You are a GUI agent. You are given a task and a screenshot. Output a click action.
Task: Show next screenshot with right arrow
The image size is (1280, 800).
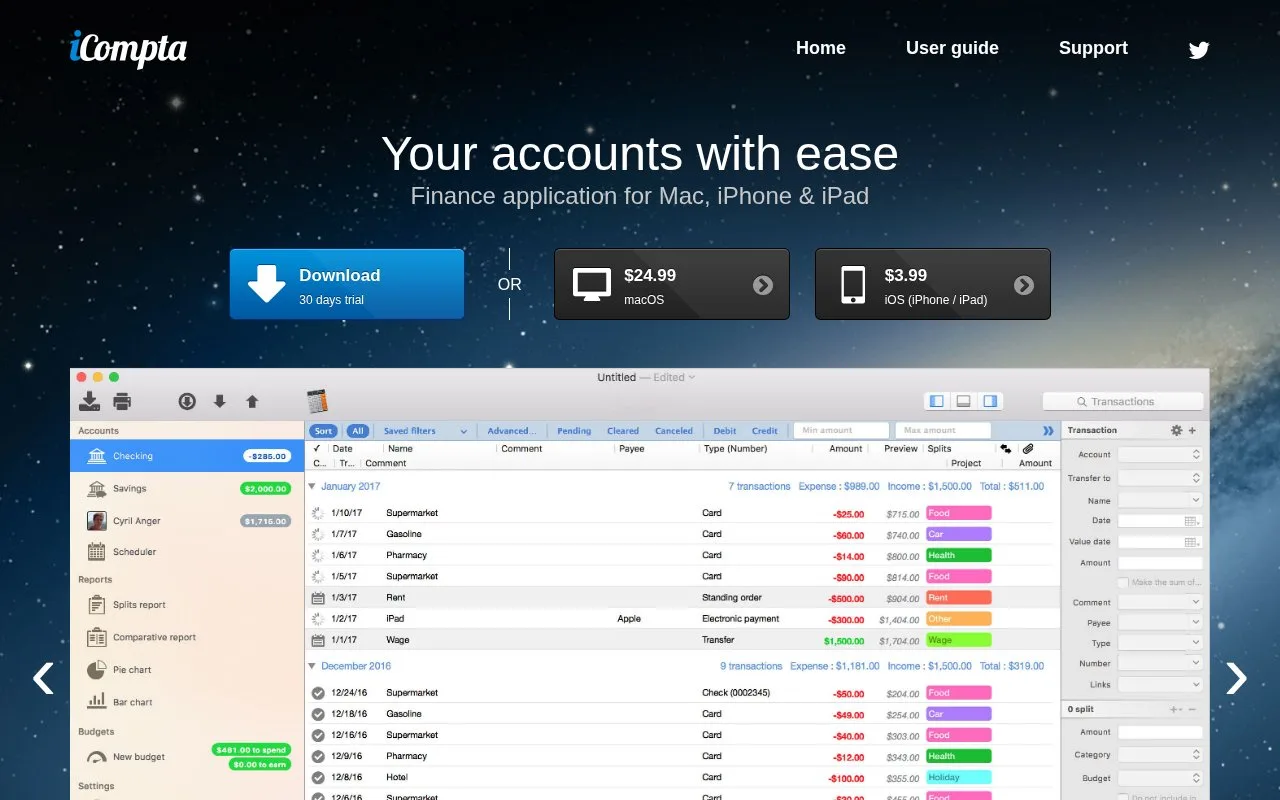[x=1237, y=678]
